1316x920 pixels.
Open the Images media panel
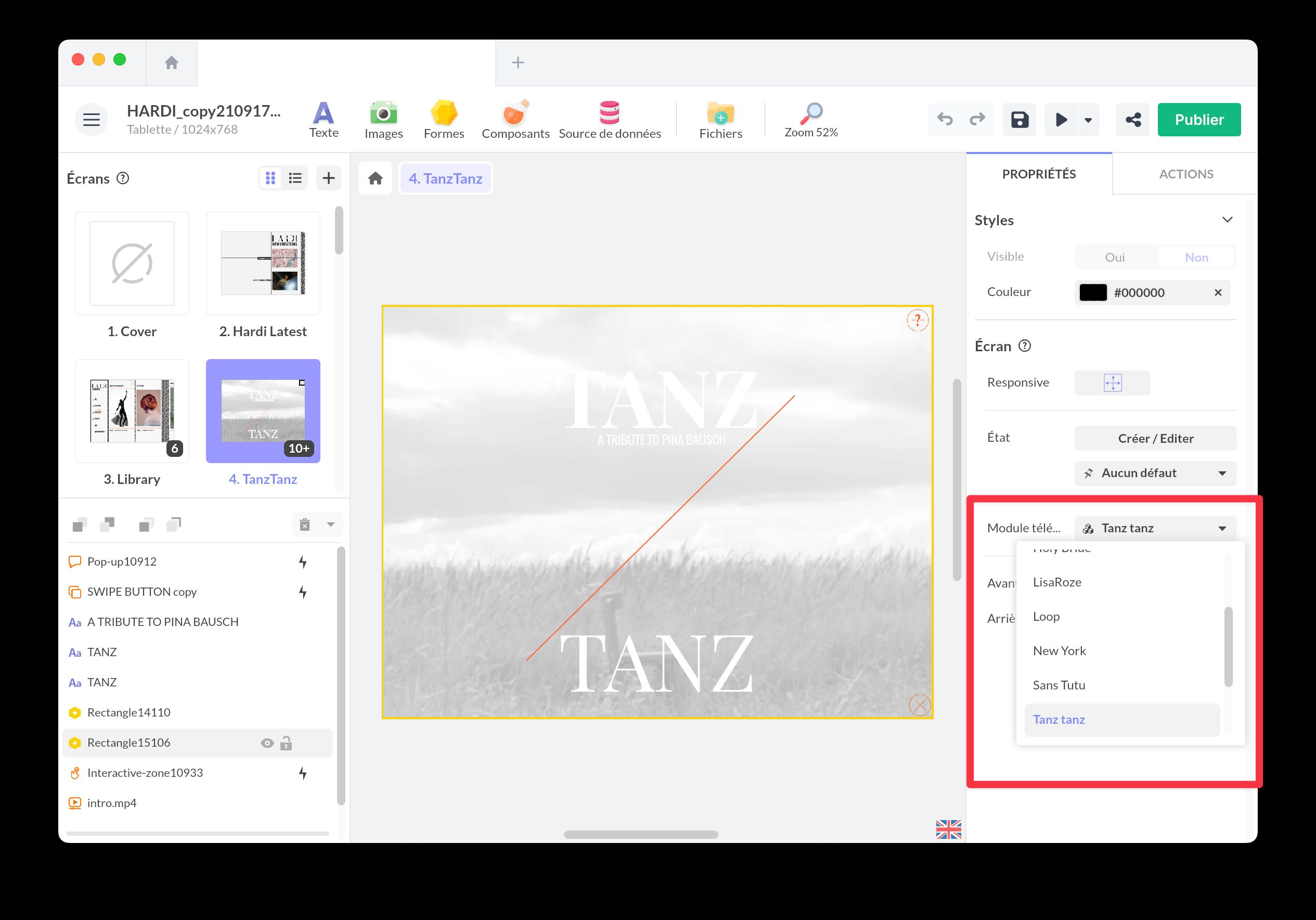(x=383, y=119)
